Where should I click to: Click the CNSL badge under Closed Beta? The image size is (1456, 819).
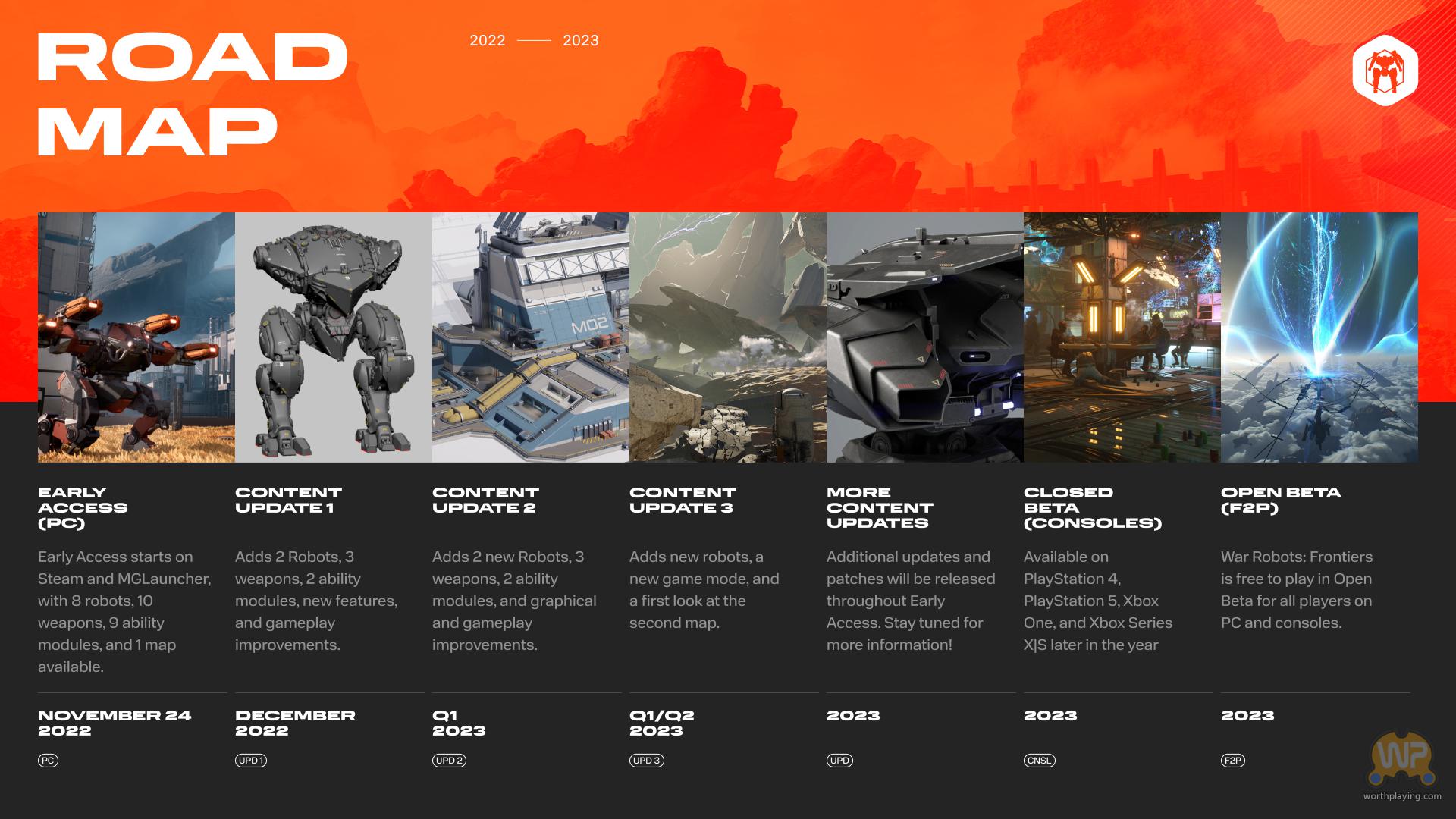[x=1039, y=761]
